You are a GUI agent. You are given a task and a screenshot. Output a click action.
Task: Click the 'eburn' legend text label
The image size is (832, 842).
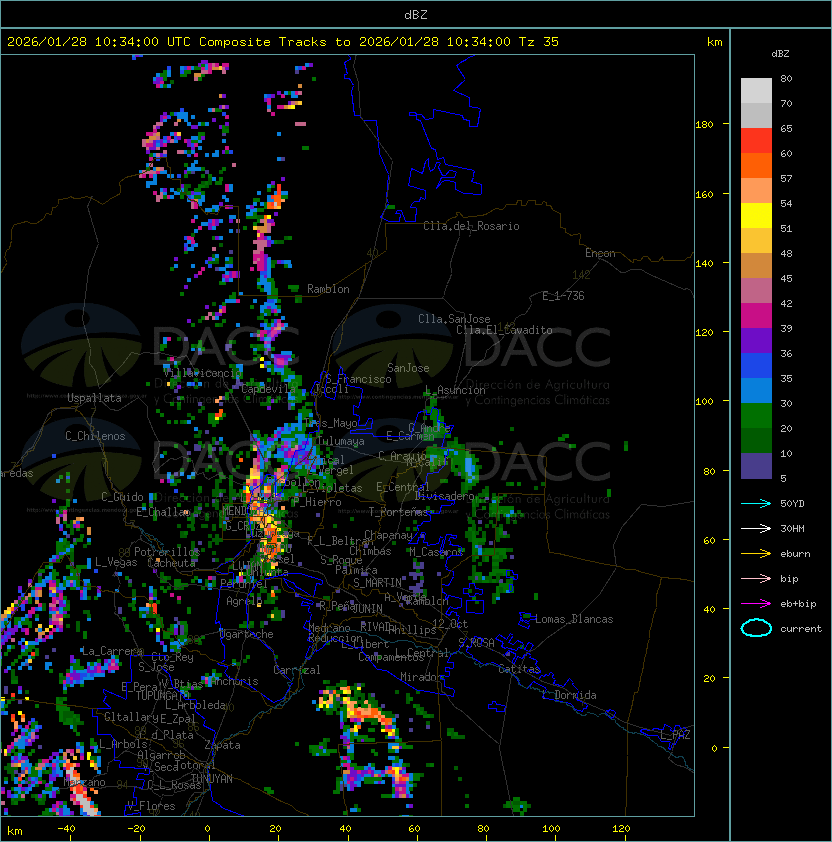click(x=795, y=553)
